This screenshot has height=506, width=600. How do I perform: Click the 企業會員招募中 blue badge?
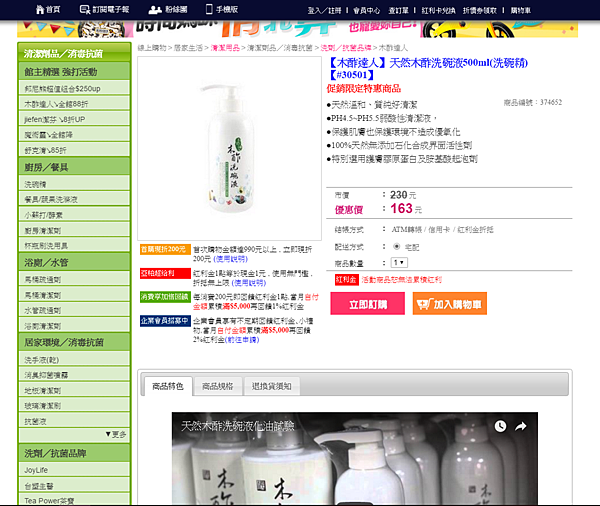pos(165,321)
